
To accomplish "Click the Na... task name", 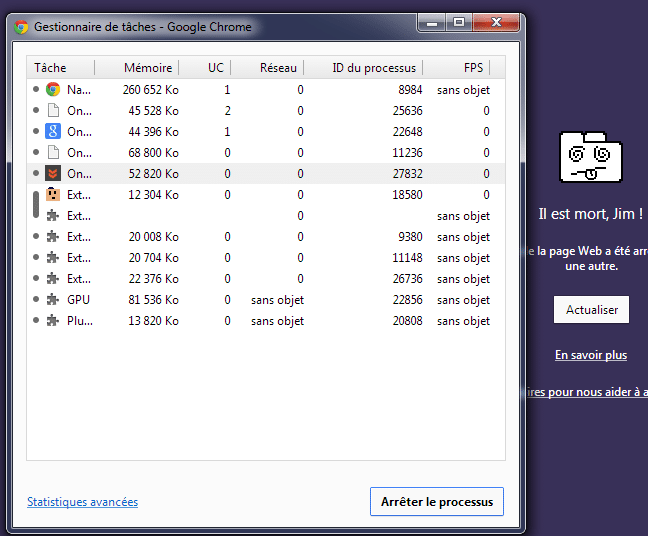I will [79, 90].
